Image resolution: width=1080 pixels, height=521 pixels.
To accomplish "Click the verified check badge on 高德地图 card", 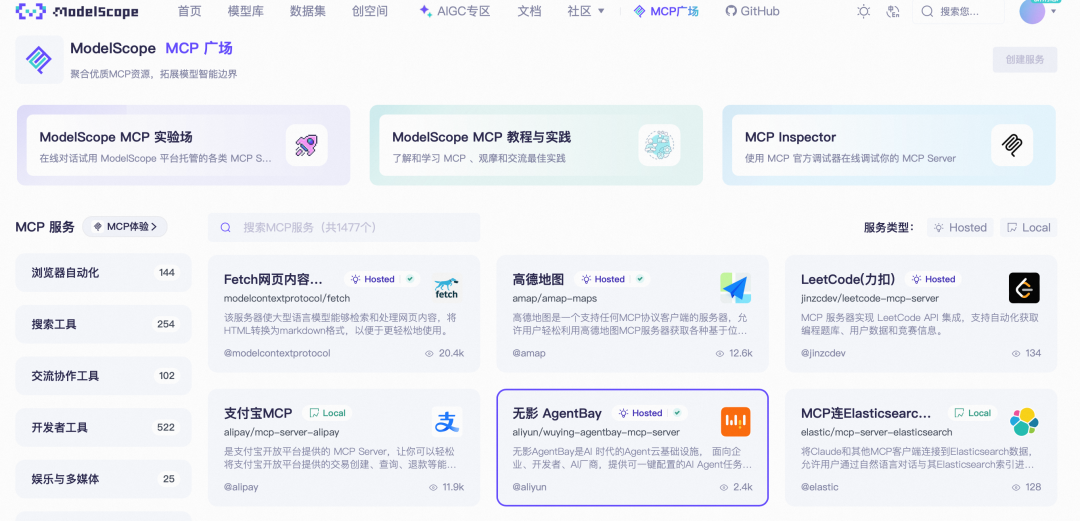I will (x=640, y=279).
